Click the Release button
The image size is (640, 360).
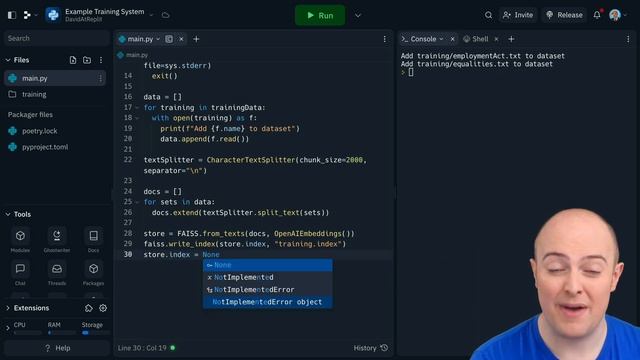564,15
